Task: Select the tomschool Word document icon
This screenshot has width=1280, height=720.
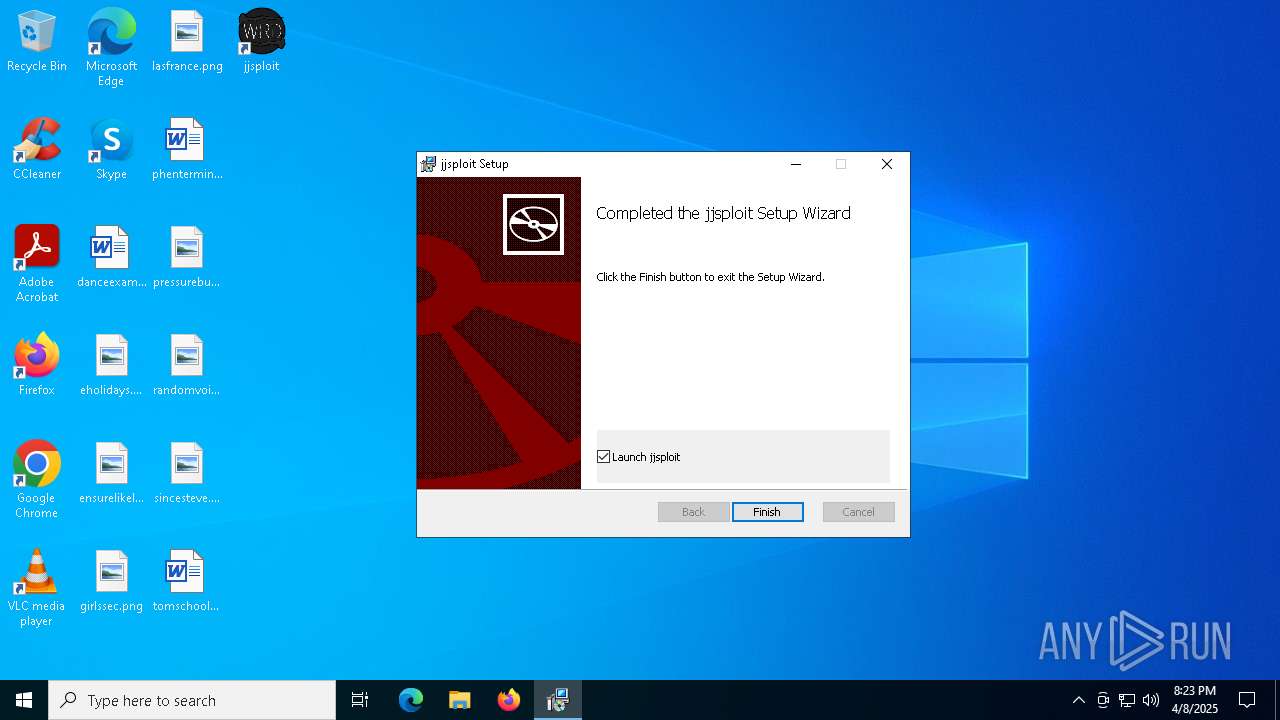Action: [187, 582]
